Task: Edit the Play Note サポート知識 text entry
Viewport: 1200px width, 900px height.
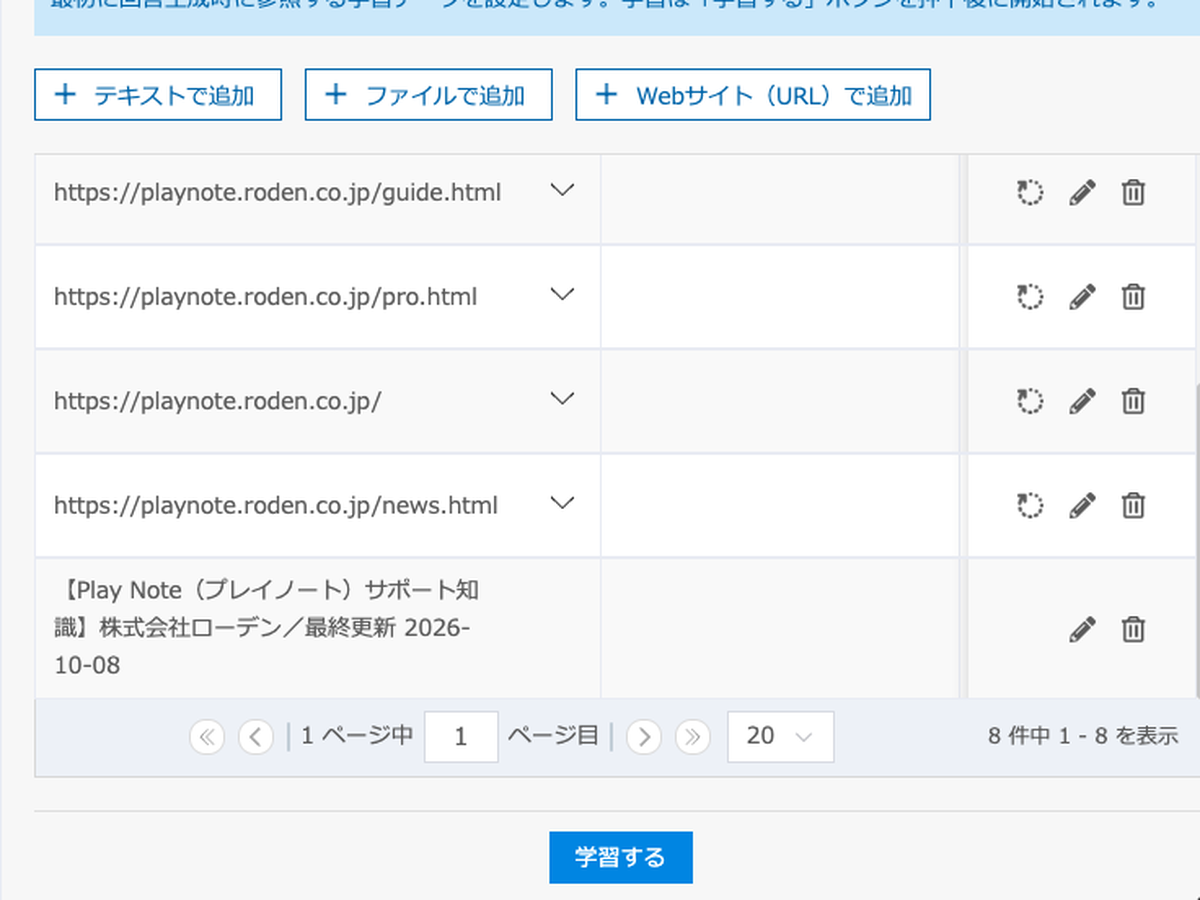Action: point(1082,629)
